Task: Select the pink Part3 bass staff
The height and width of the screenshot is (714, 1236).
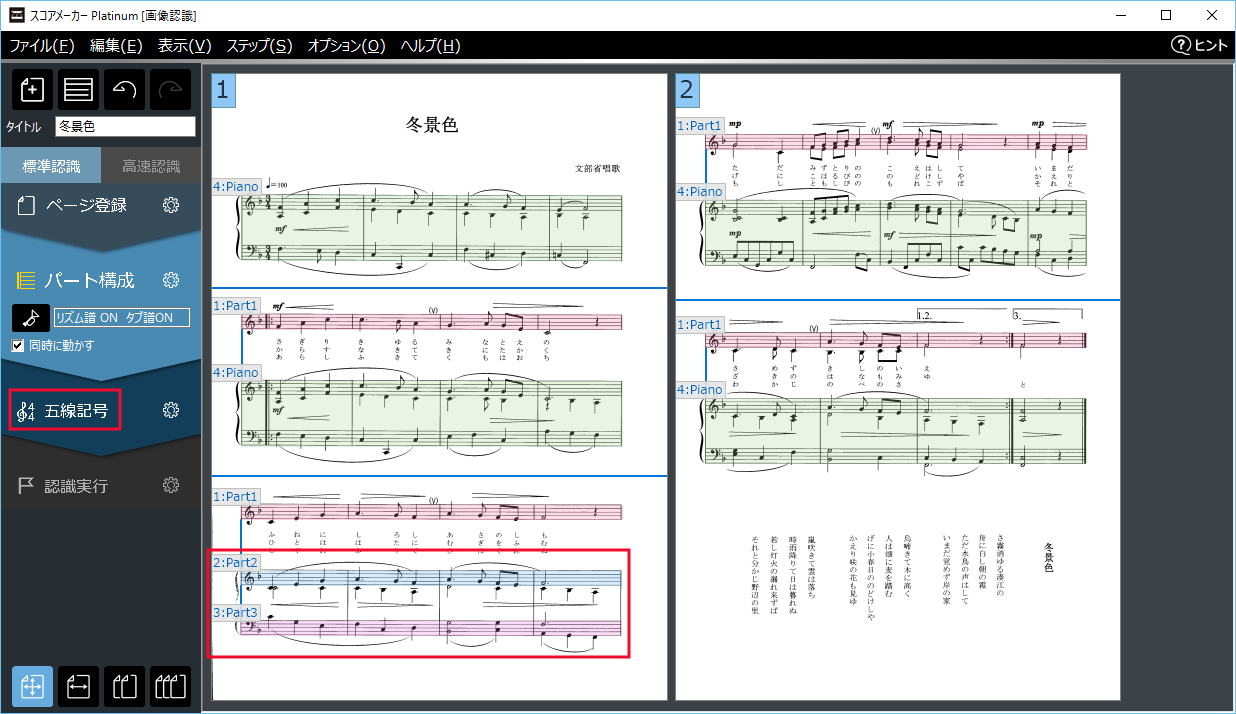Action: point(431,628)
